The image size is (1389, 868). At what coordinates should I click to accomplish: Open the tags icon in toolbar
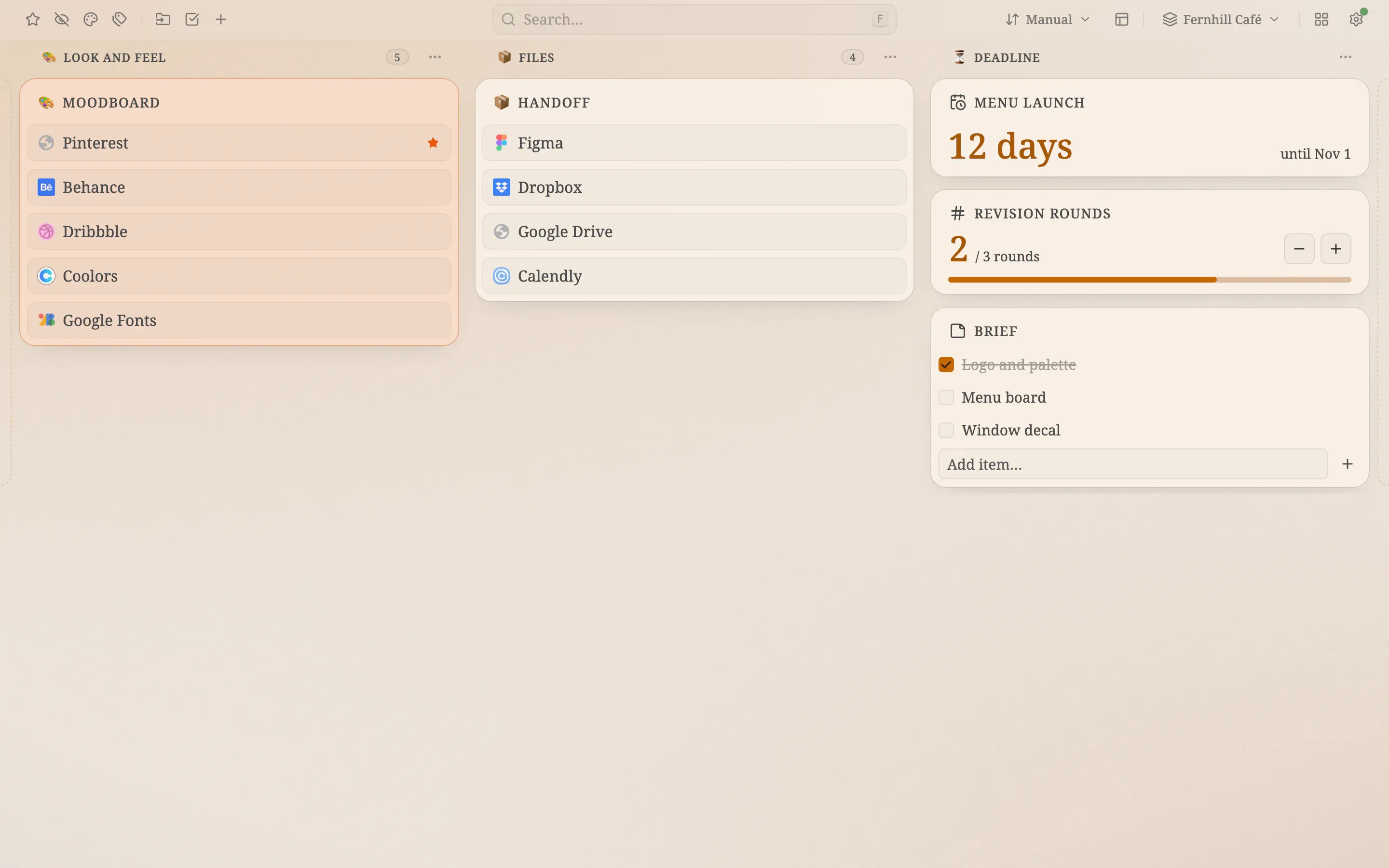pyautogui.click(x=120, y=19)
